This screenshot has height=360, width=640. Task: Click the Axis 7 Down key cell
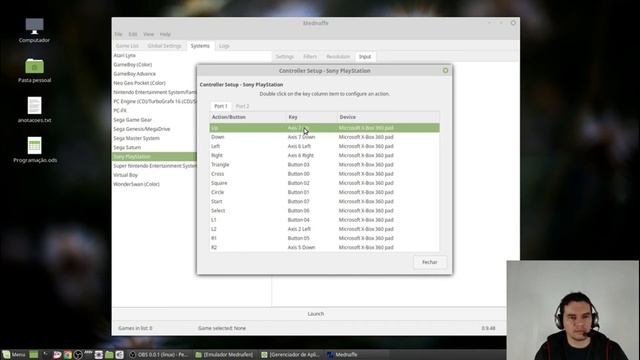coord(301,137)
